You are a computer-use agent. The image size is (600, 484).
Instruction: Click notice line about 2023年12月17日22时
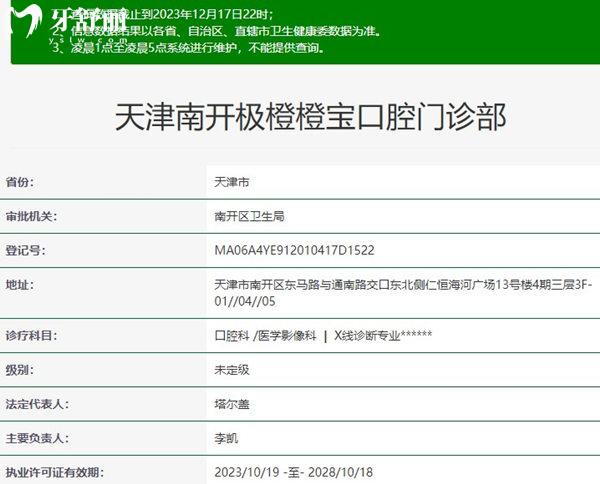pyautogui.click(x=163, y=15)
